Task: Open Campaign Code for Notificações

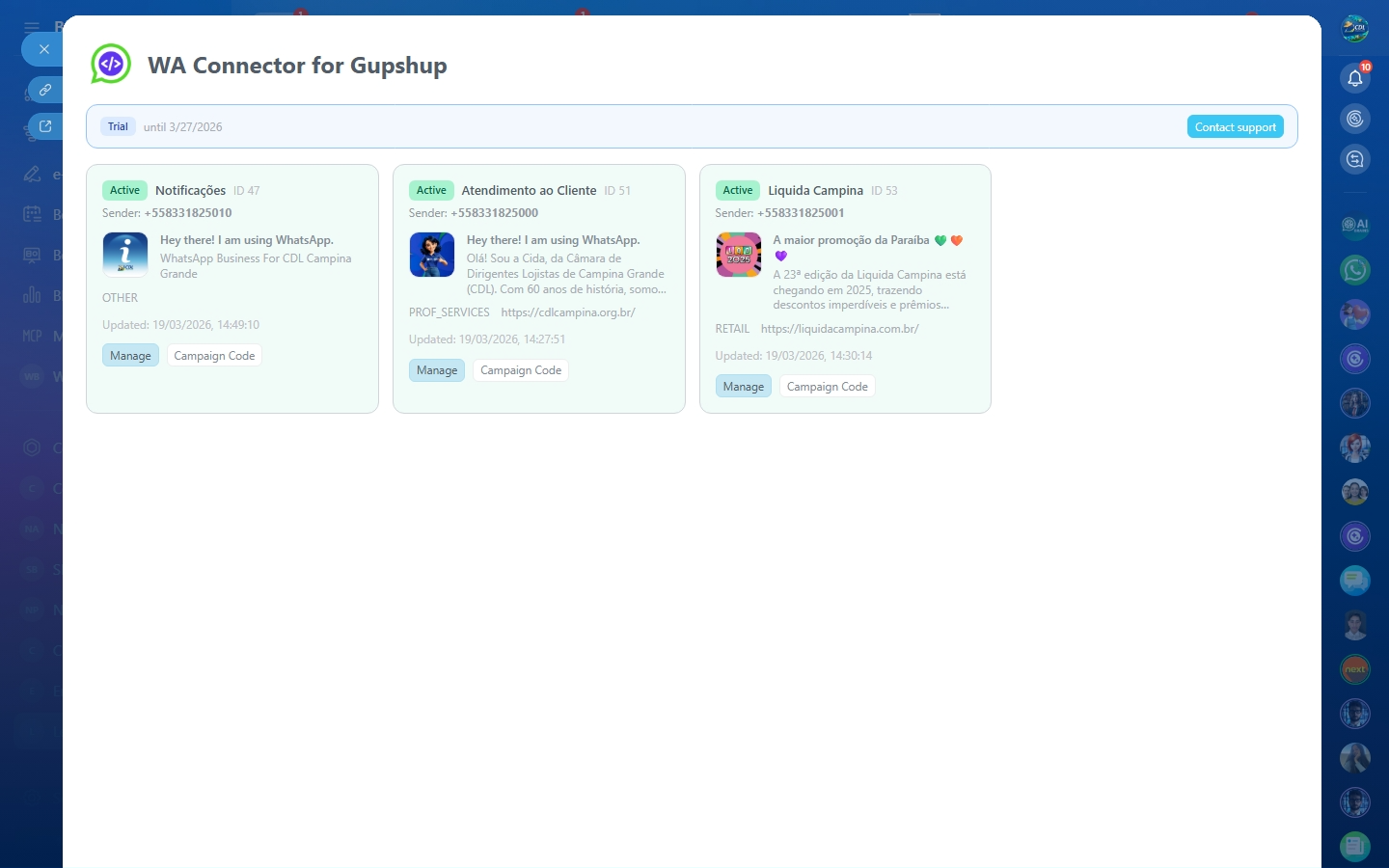Action: (214, 356)
